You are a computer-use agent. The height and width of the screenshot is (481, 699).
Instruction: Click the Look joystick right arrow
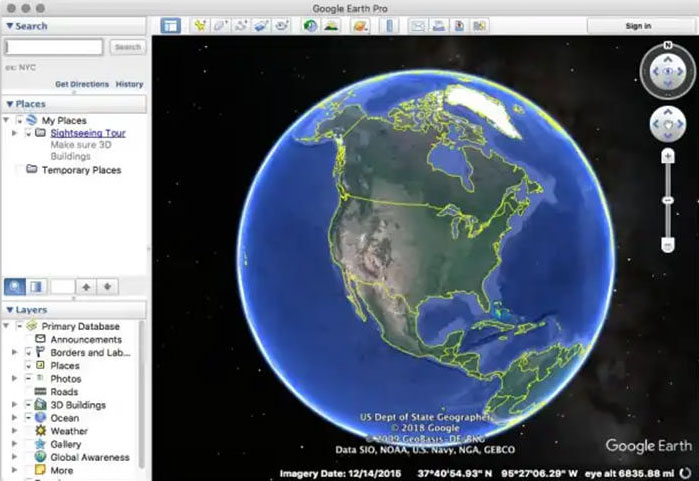[681, 71]
